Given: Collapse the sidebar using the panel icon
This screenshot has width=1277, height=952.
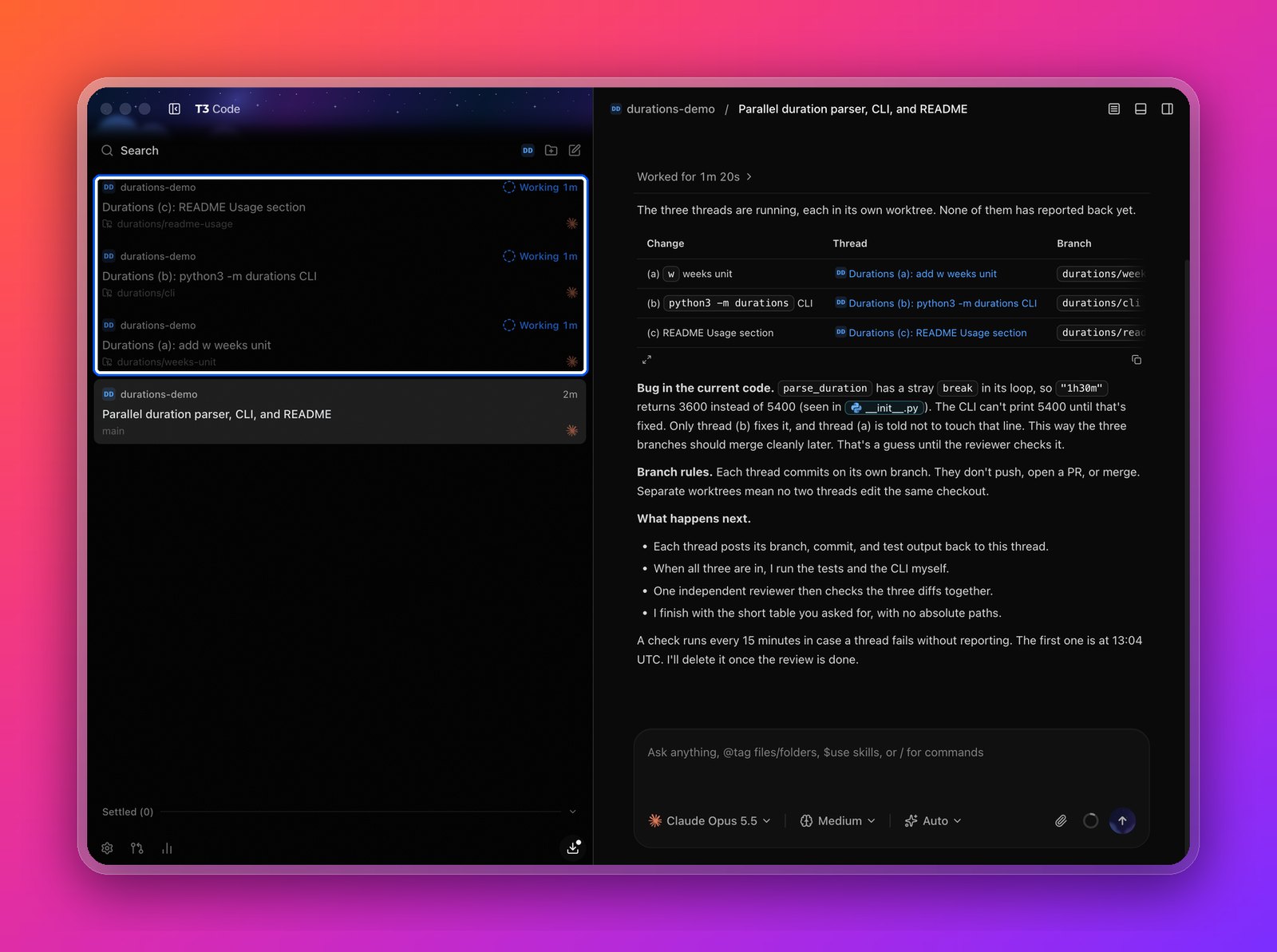Looking at the screenshot, I should 174,109.
